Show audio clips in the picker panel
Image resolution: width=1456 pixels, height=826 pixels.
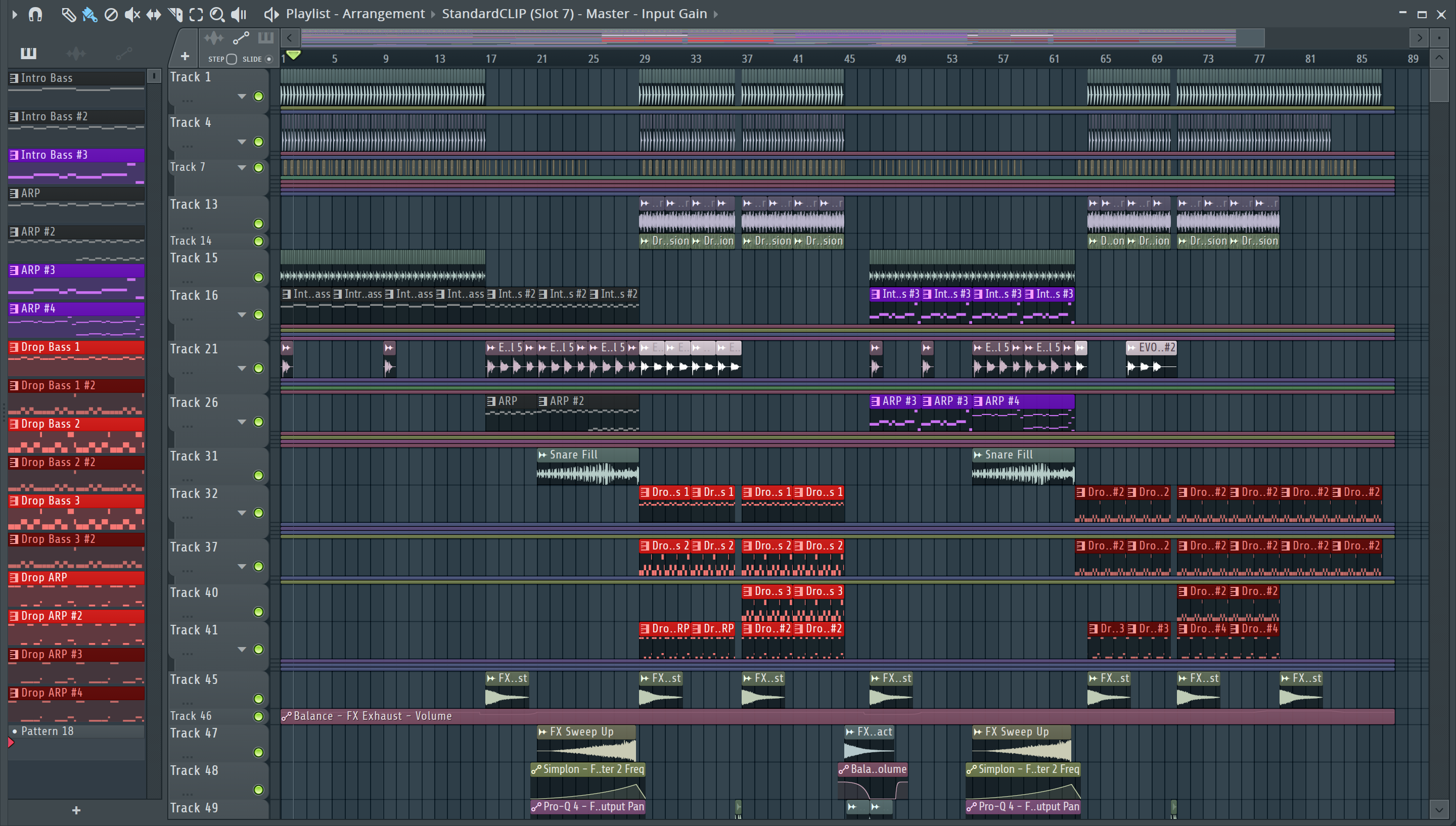pyautogui.click(x=76, y=53)
